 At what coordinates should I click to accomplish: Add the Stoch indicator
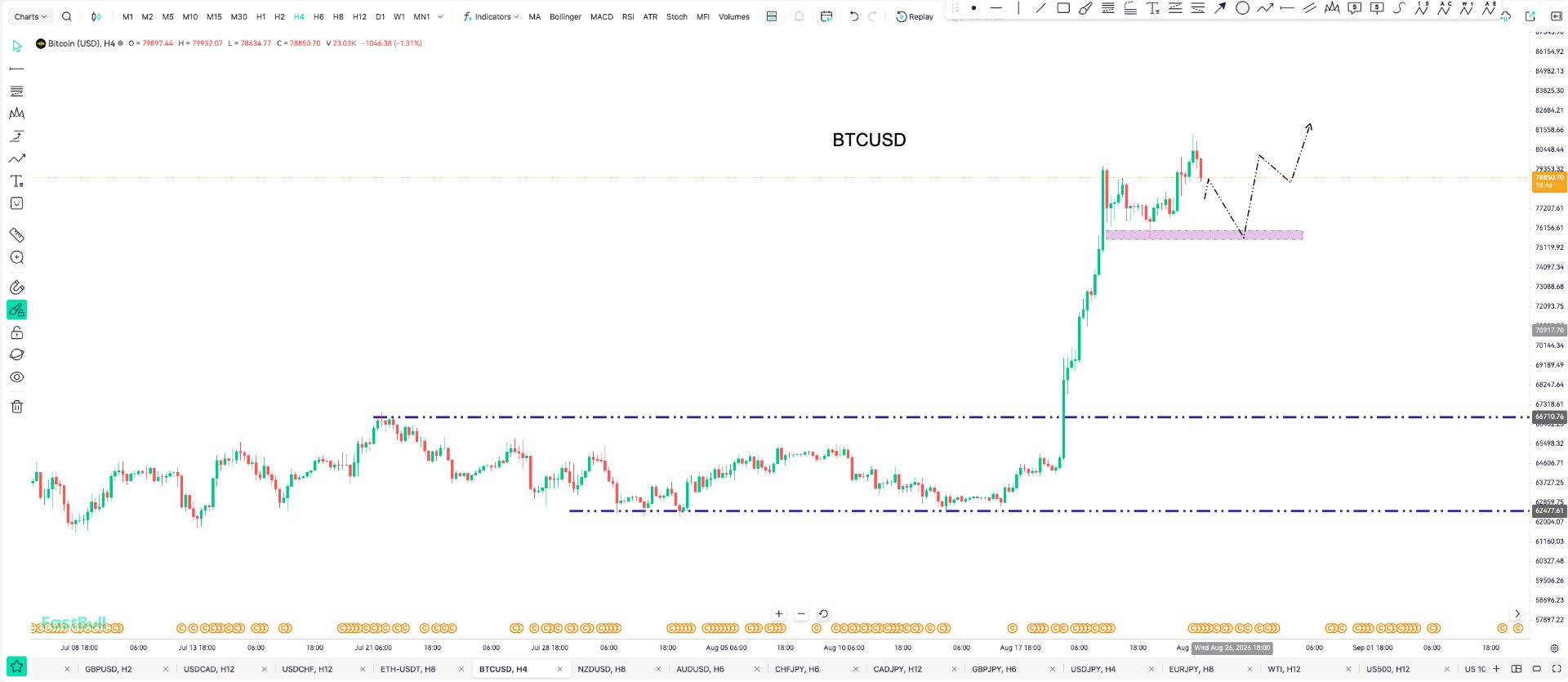(x=677, y=16)
